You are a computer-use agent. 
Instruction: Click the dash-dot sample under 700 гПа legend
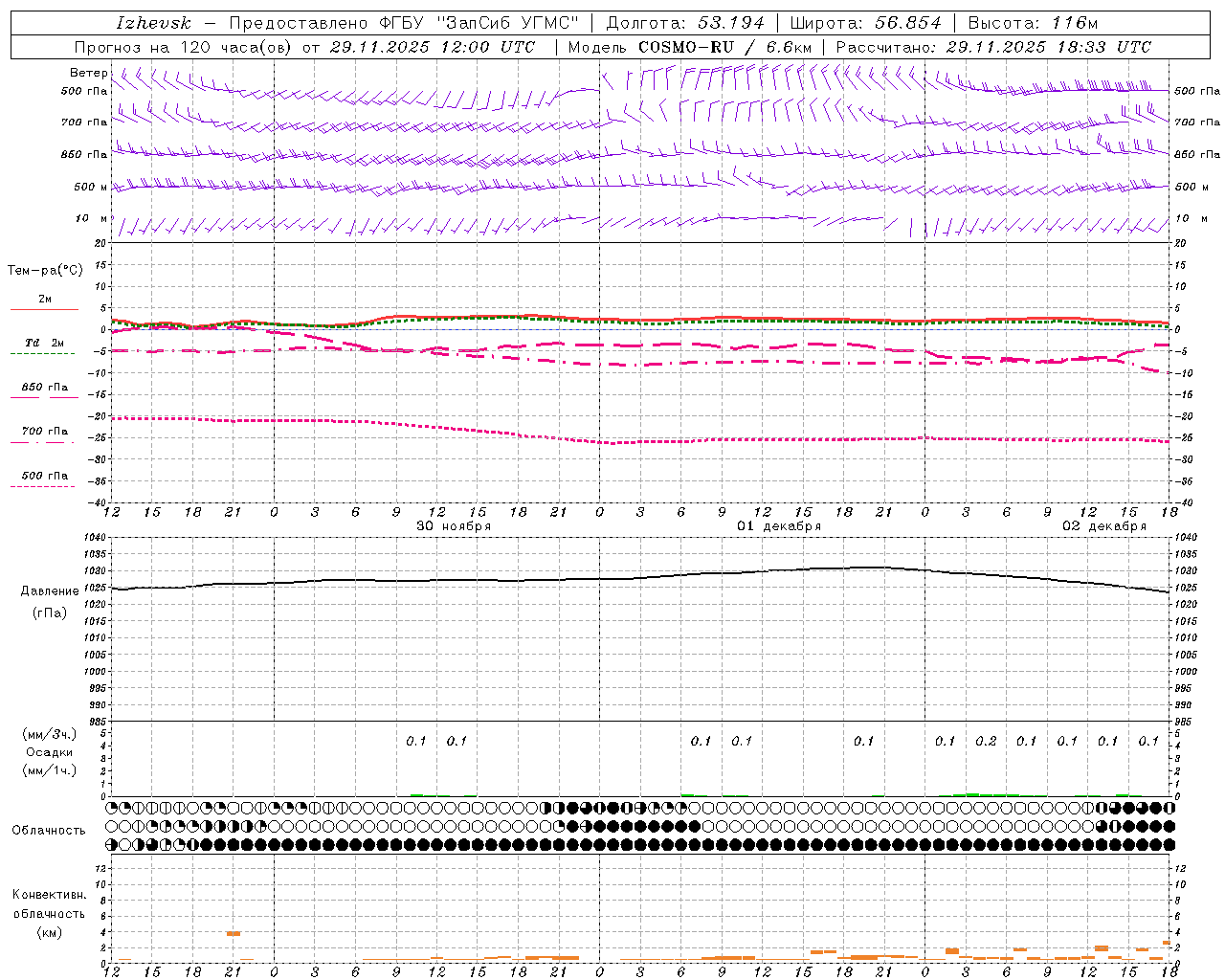click(x=43, y=442)
